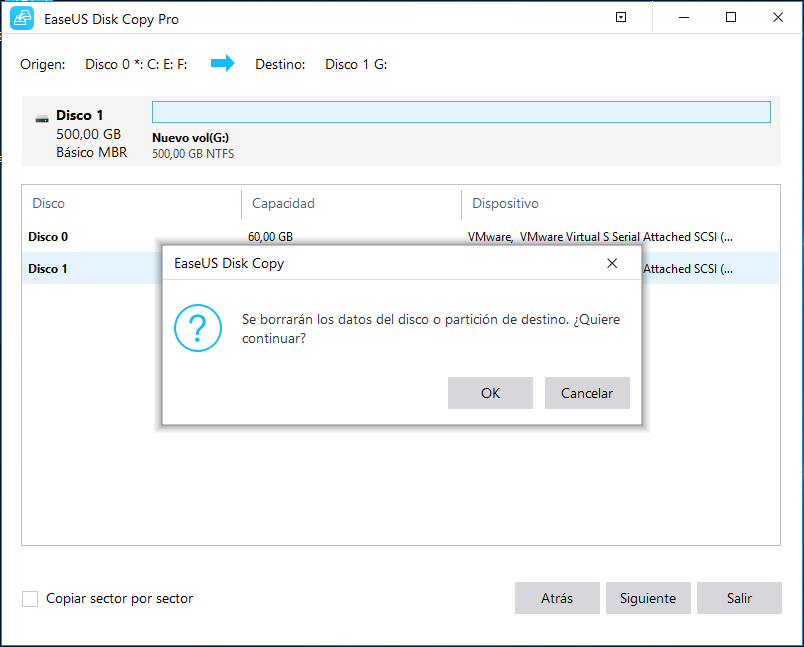The width and height of the screenshot is (804, 647).
Task: Click the question mark dialog icon
Action: (198, 328)
